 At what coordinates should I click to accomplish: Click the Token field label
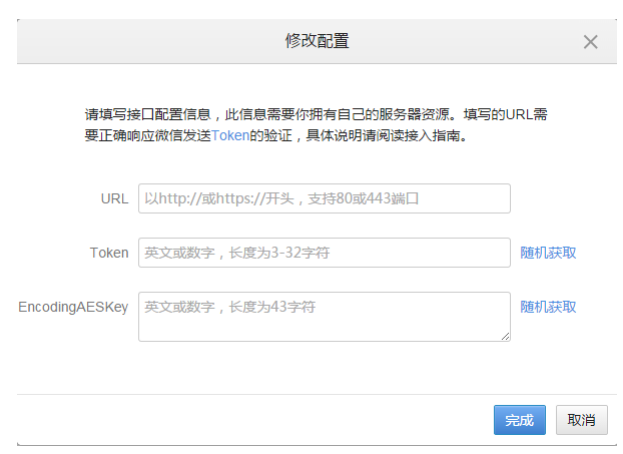pos(109,253)
